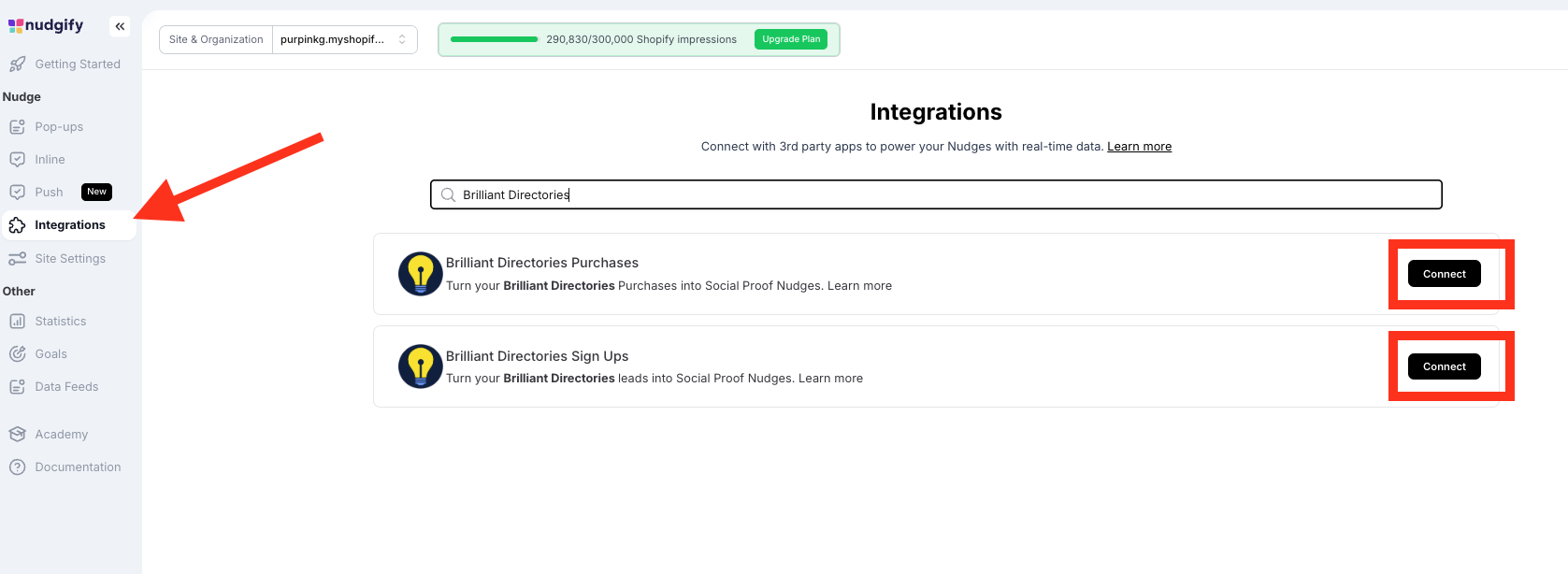Viewport: 1568px width, 574px height.
Task: Click the New badge next to Push
Action: point(97,192)
